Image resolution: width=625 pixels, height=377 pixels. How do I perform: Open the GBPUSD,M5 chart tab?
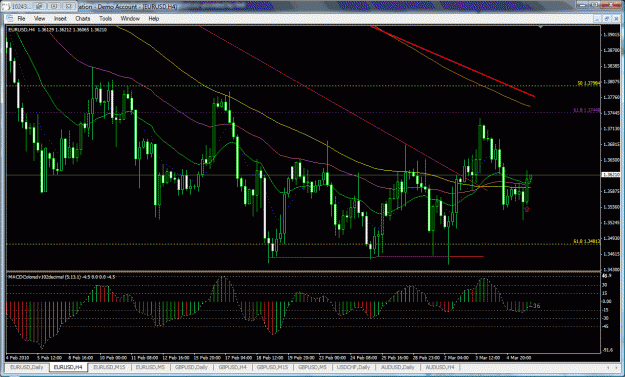tap(312, 367)
